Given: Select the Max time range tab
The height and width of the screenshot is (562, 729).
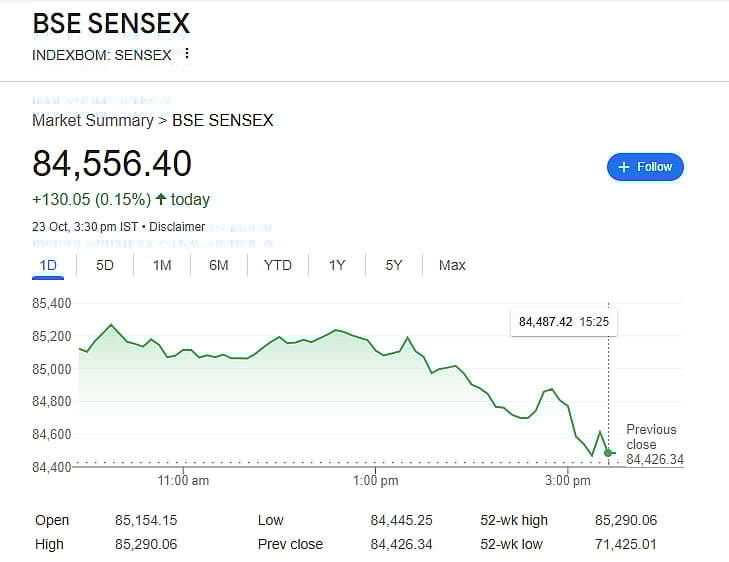Looking at the screenshot, I should click(x=452, y=265).
